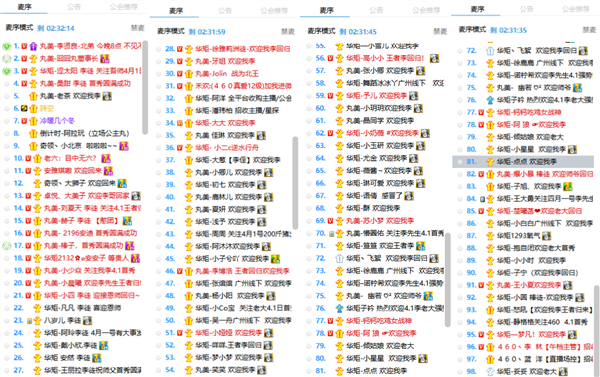
Task: Click the white shirt icon on entry 98
Action: [490, 371]
